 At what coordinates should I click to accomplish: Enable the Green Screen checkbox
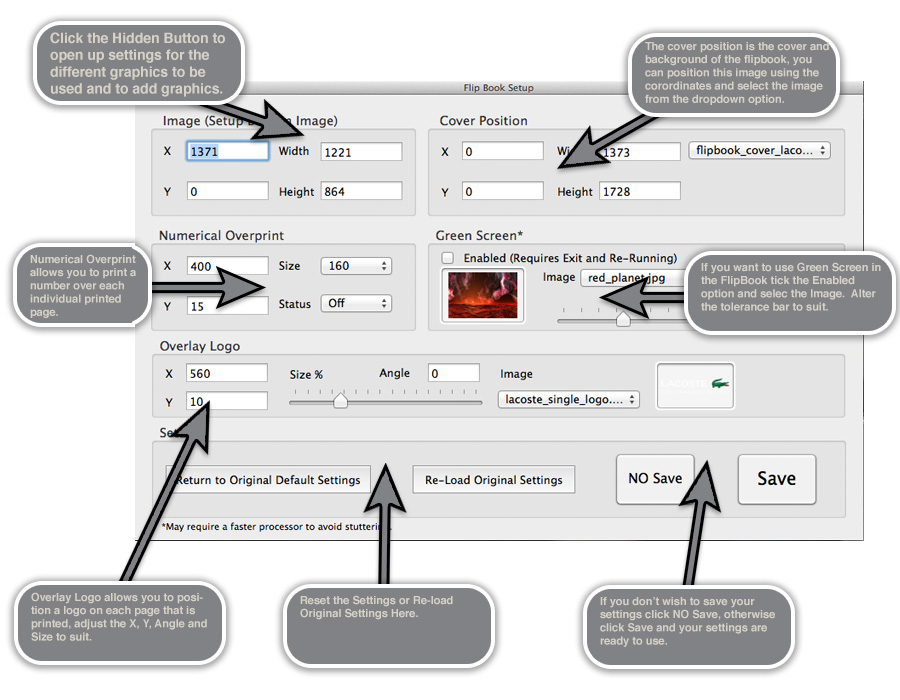click(x=448, y=258)
